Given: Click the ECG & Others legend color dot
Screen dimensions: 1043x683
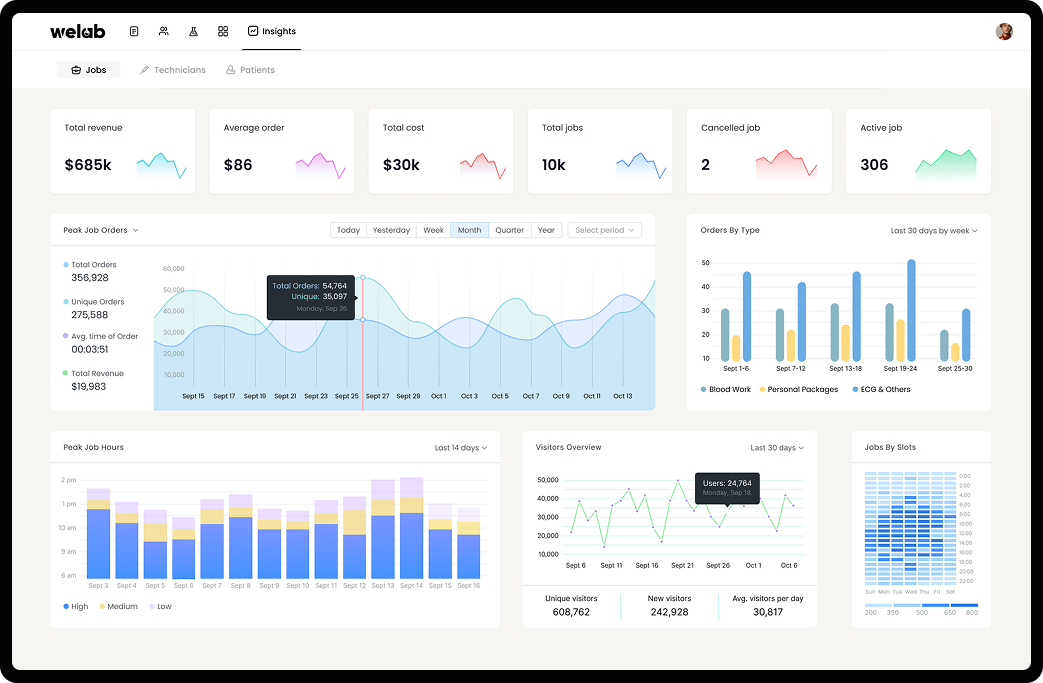Looking at the screenshot, I should [855, 389].
